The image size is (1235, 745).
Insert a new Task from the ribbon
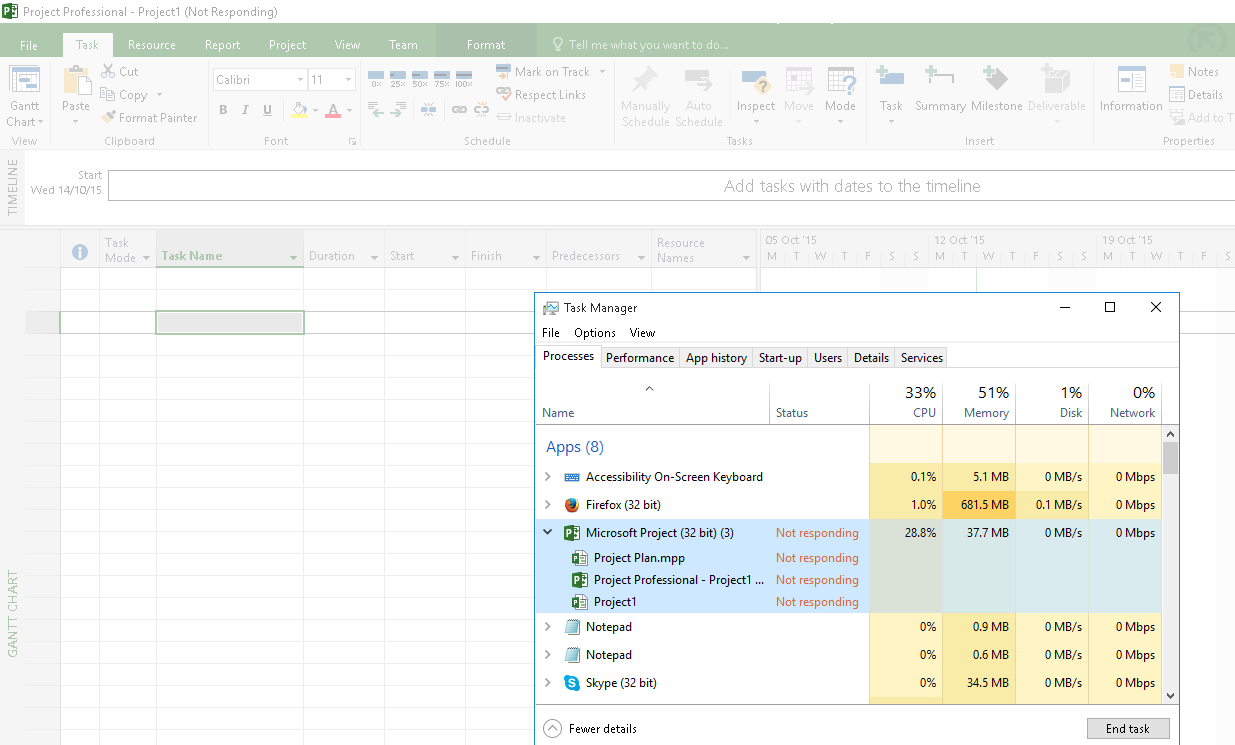(x=890, y=97)
